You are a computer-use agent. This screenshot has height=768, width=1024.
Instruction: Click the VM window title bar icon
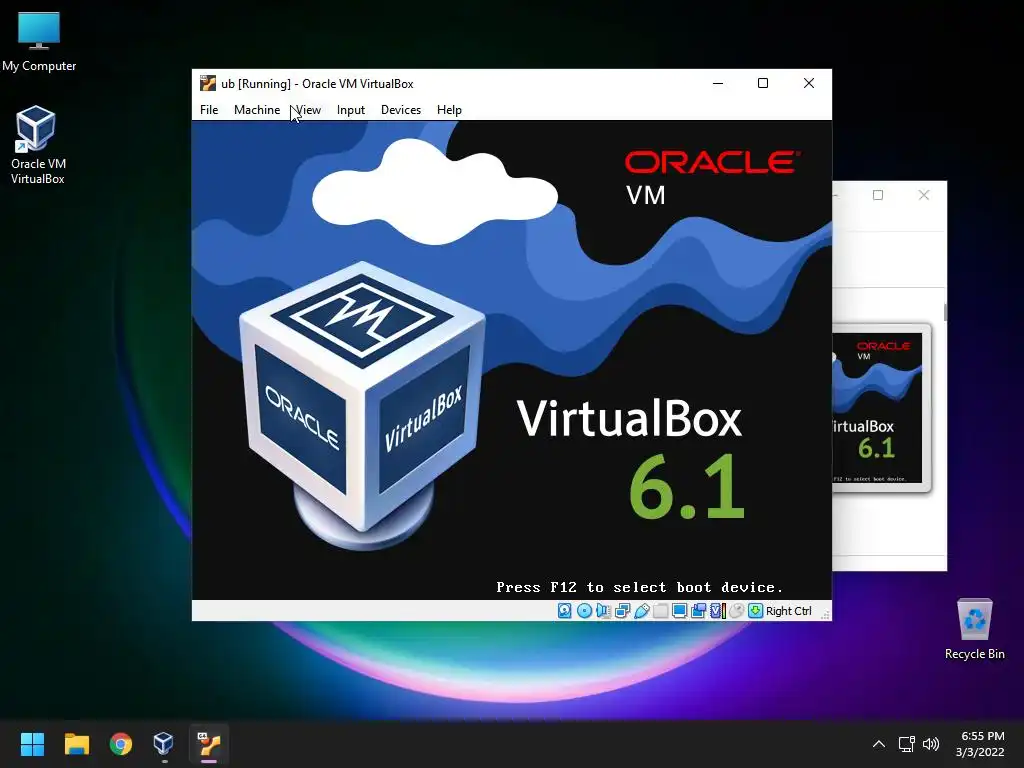208,83
